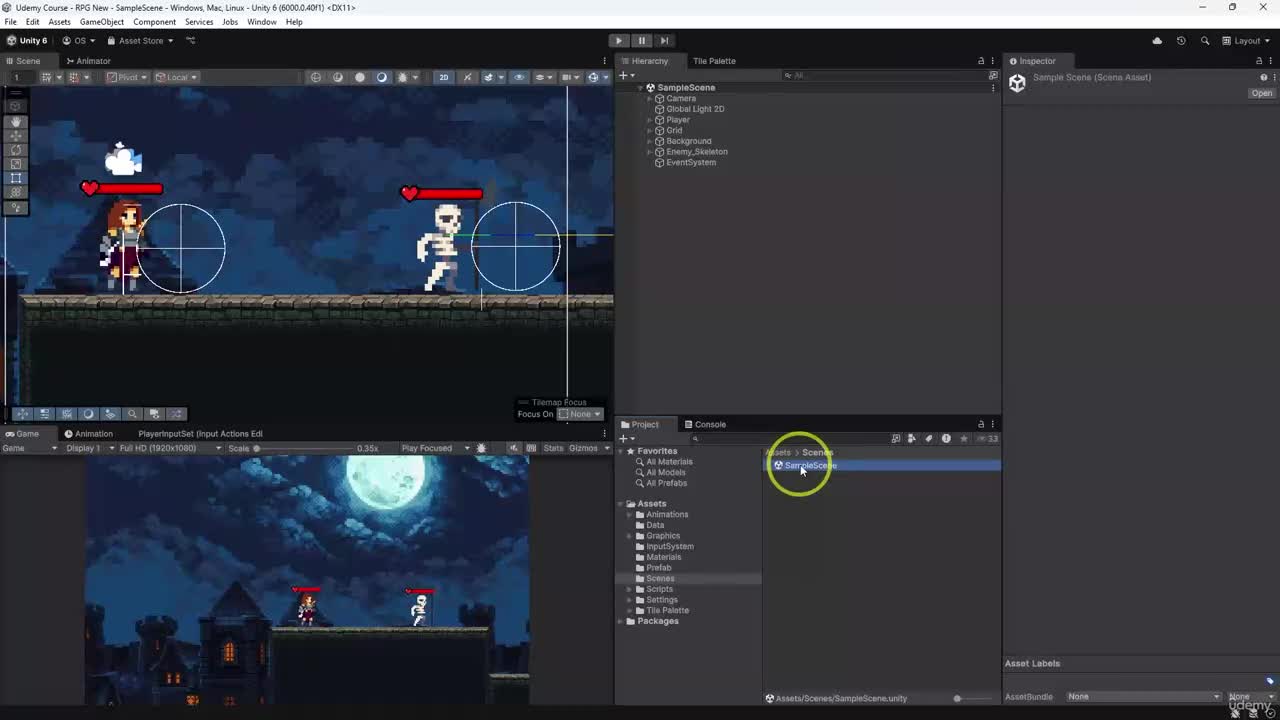
Task: Toggle 2D mode in Scene view
Action: [444, 77]
